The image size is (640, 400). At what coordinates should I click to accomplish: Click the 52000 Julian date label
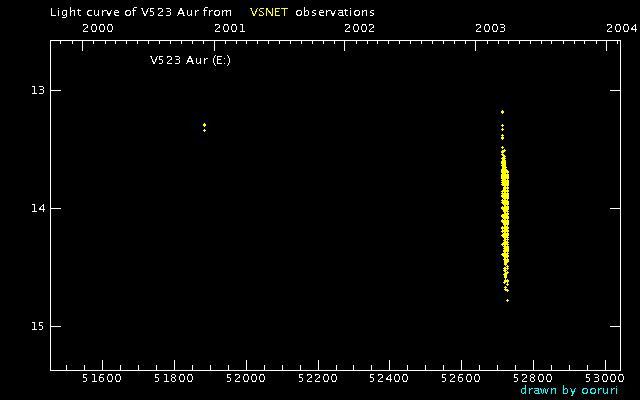point(246,378)
